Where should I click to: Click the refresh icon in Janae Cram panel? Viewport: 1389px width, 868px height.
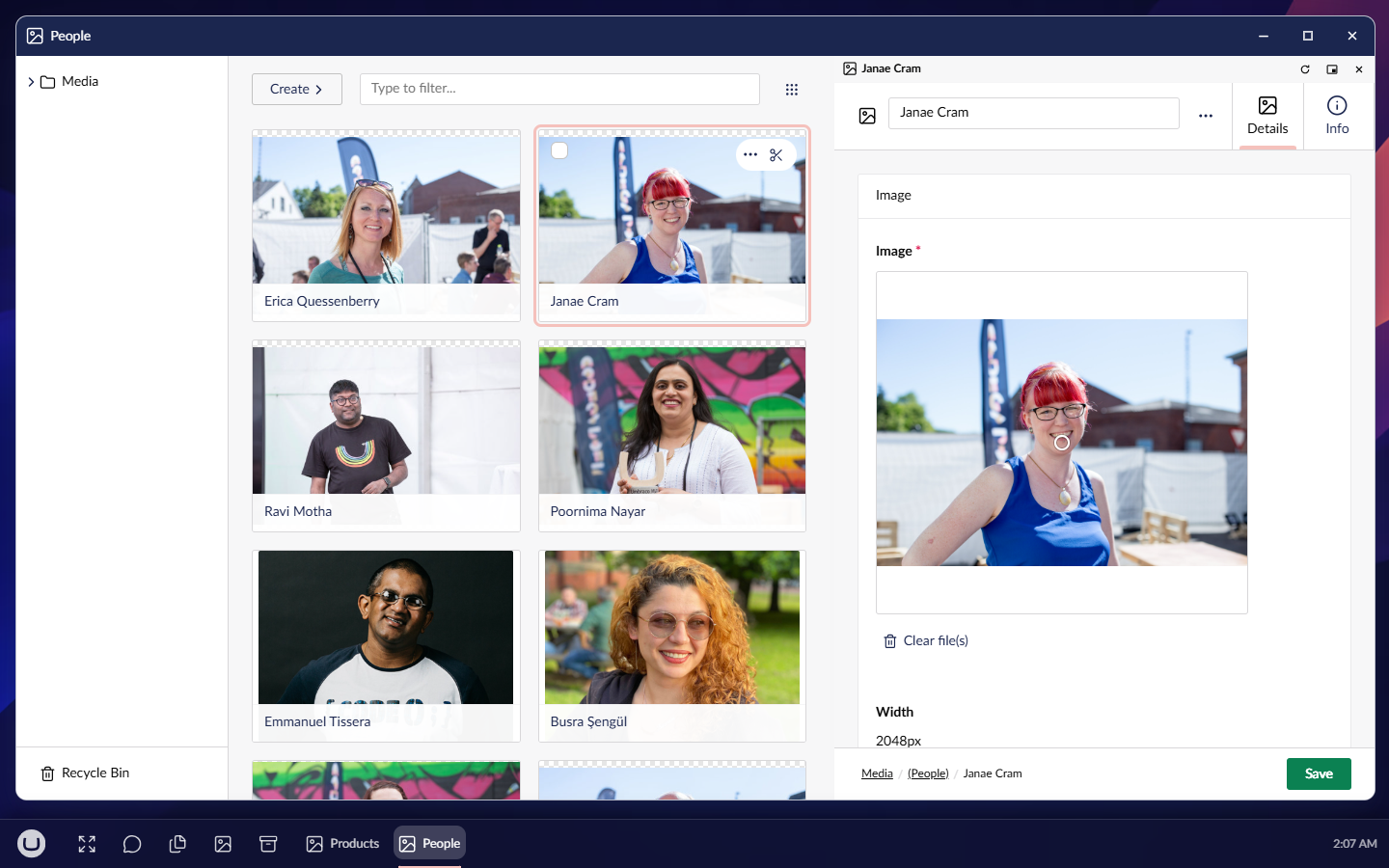[1305, 69]
